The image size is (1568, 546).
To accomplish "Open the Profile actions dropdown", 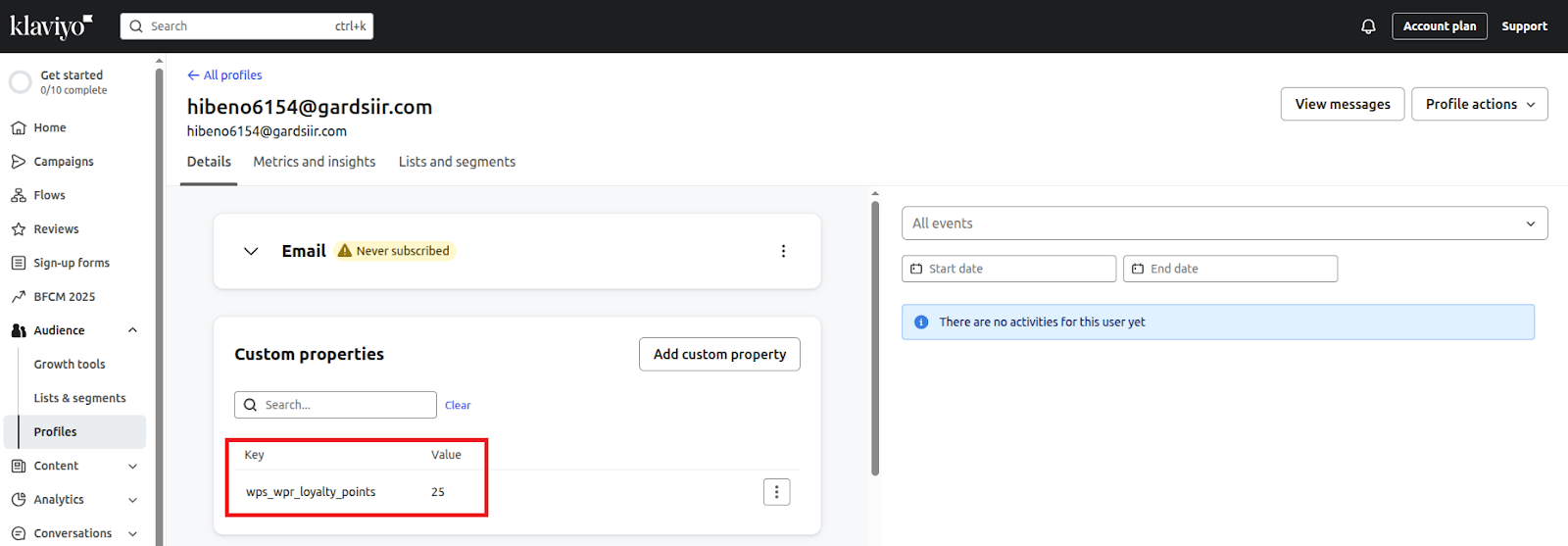I will click(x=1479, y=104).
